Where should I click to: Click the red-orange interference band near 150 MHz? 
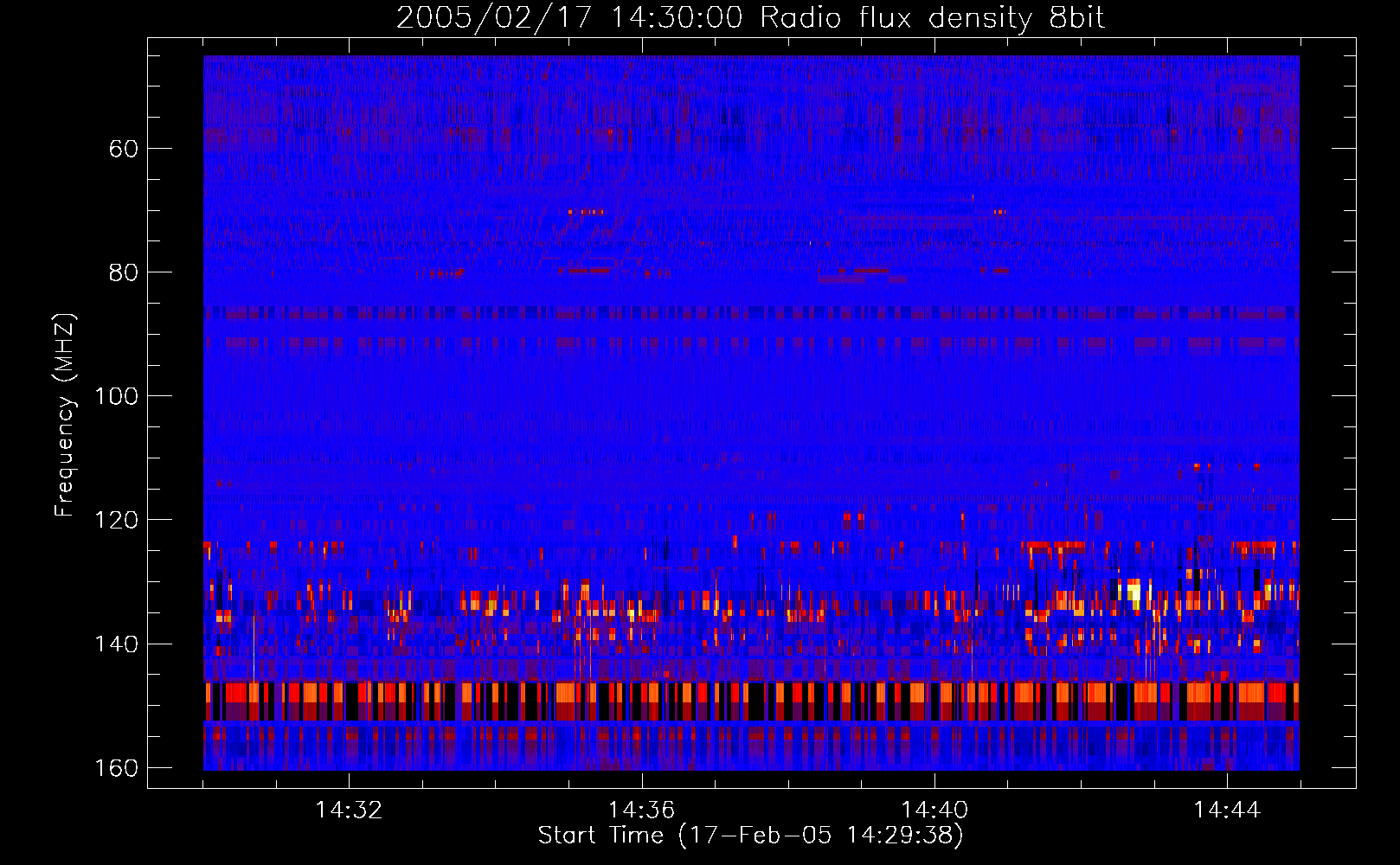(751, 701)
